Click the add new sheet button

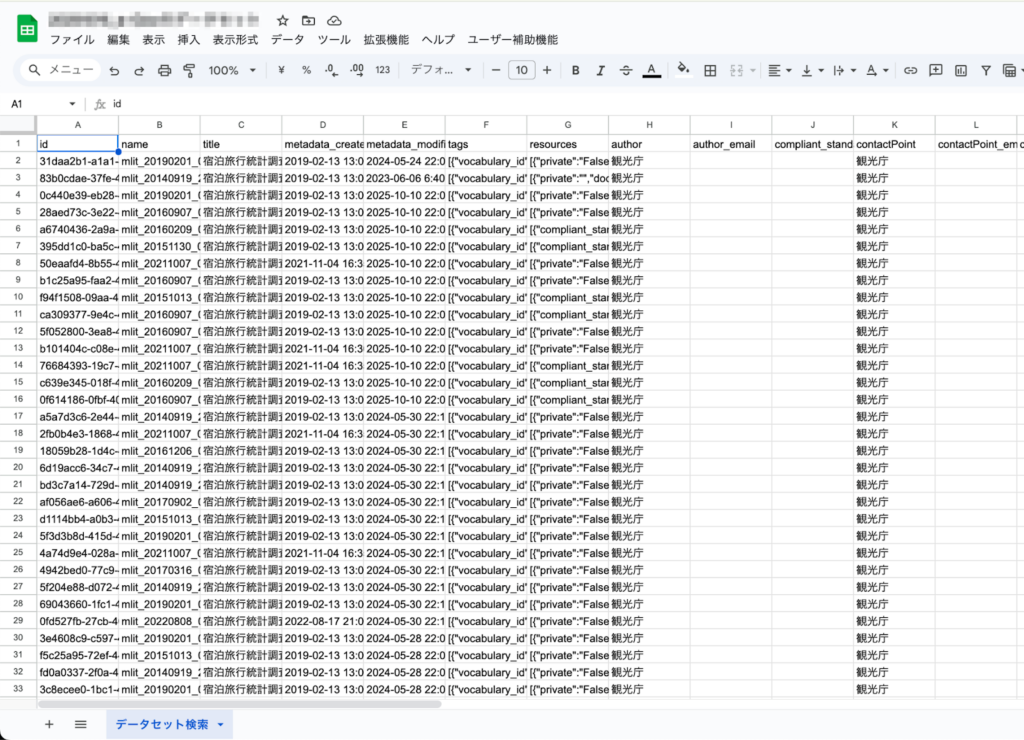[x=49, y=724]
